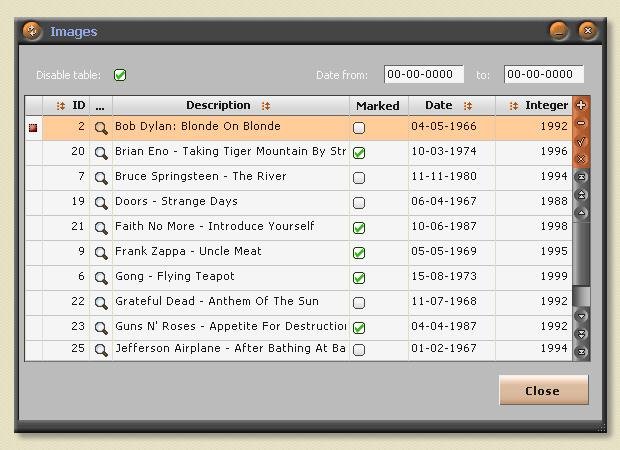
Task: Open magnifier icon for Guns N' Roses row
Action: click(x=101, y=328)
